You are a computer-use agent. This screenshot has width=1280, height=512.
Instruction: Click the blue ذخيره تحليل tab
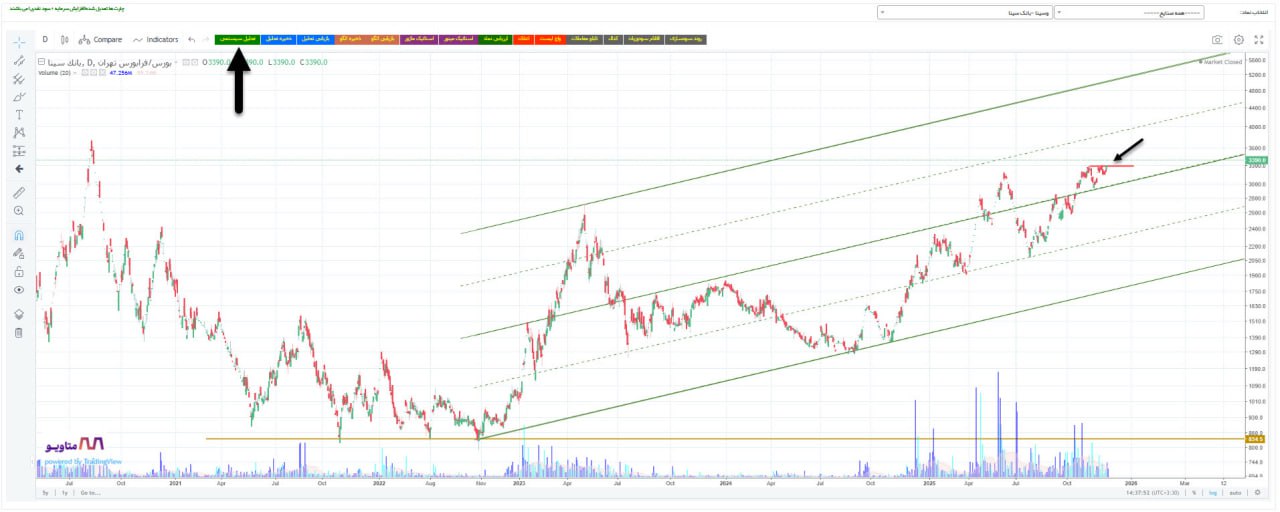click(x=277, y=39)
